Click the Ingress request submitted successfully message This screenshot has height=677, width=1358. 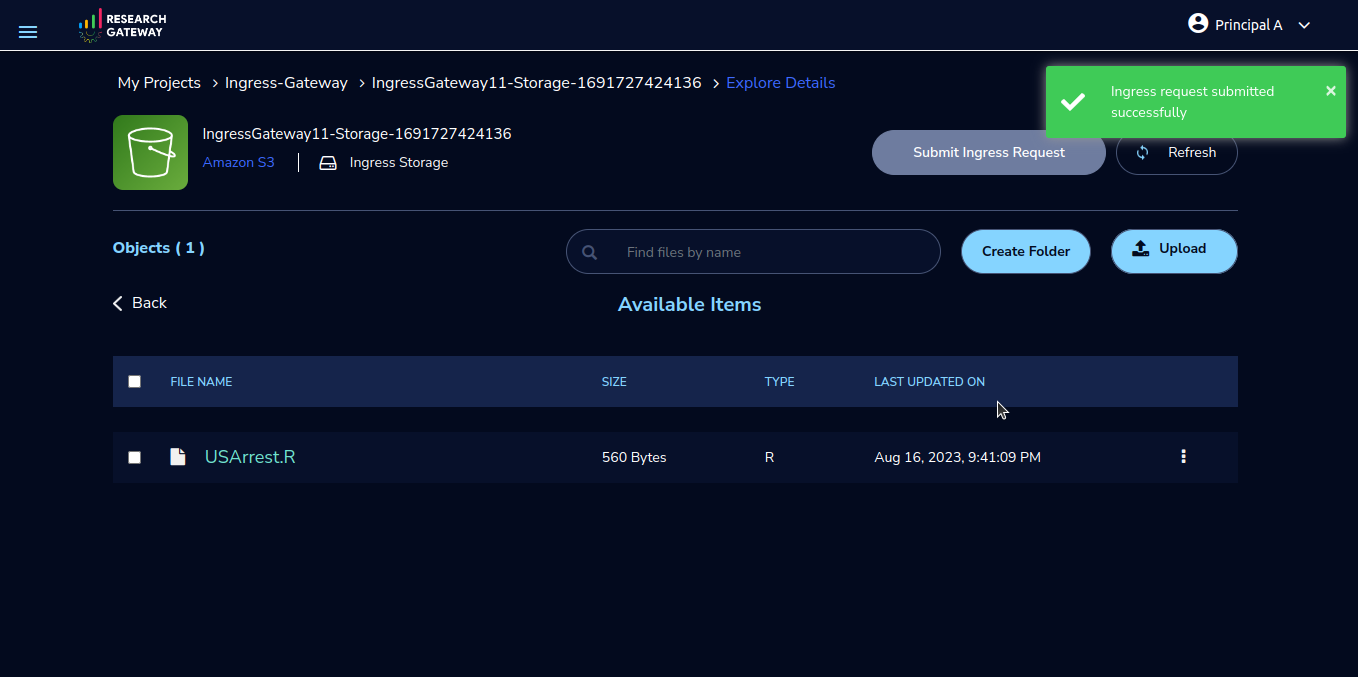click(1192, 102)
